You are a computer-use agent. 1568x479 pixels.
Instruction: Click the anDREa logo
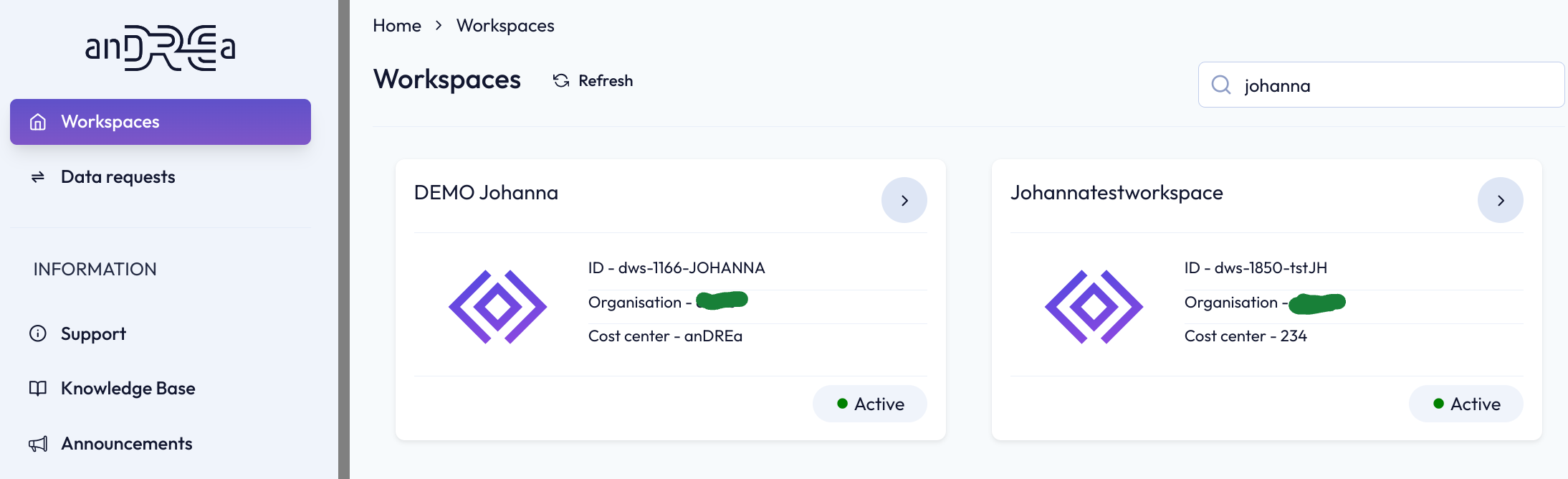(x=161, y=48)
